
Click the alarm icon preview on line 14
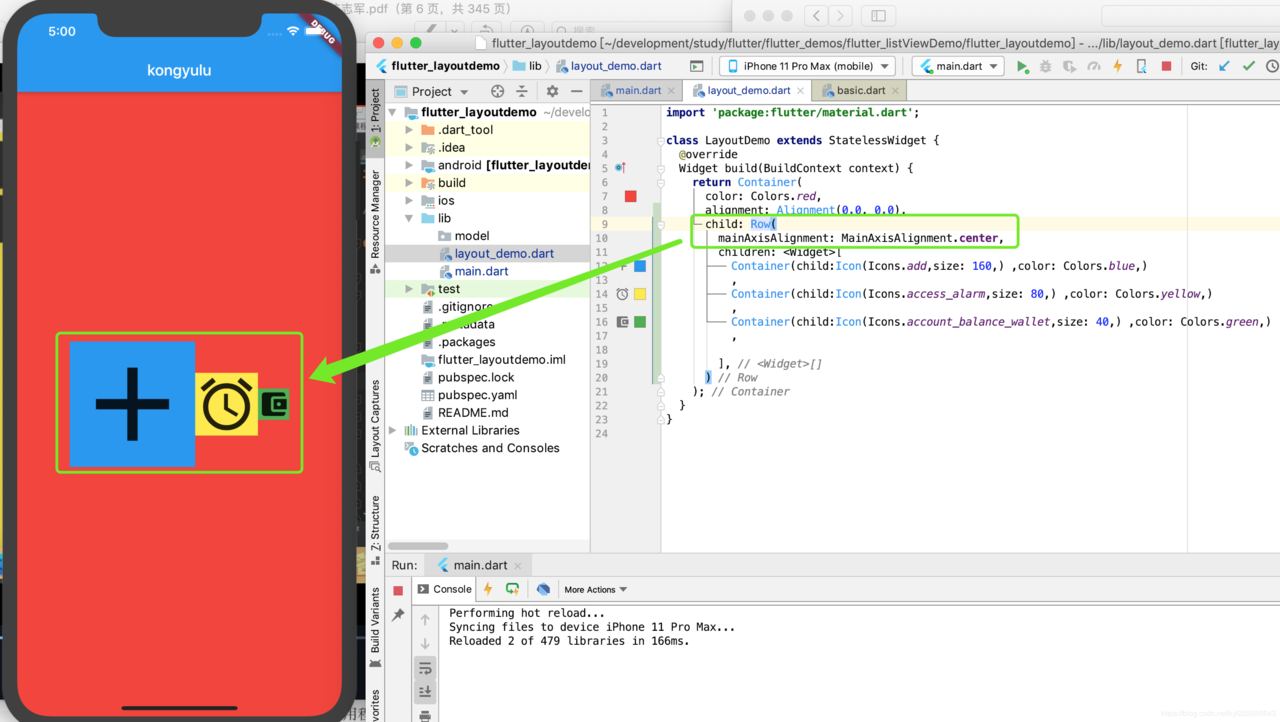pyautogui.click(x=622, y=294)
